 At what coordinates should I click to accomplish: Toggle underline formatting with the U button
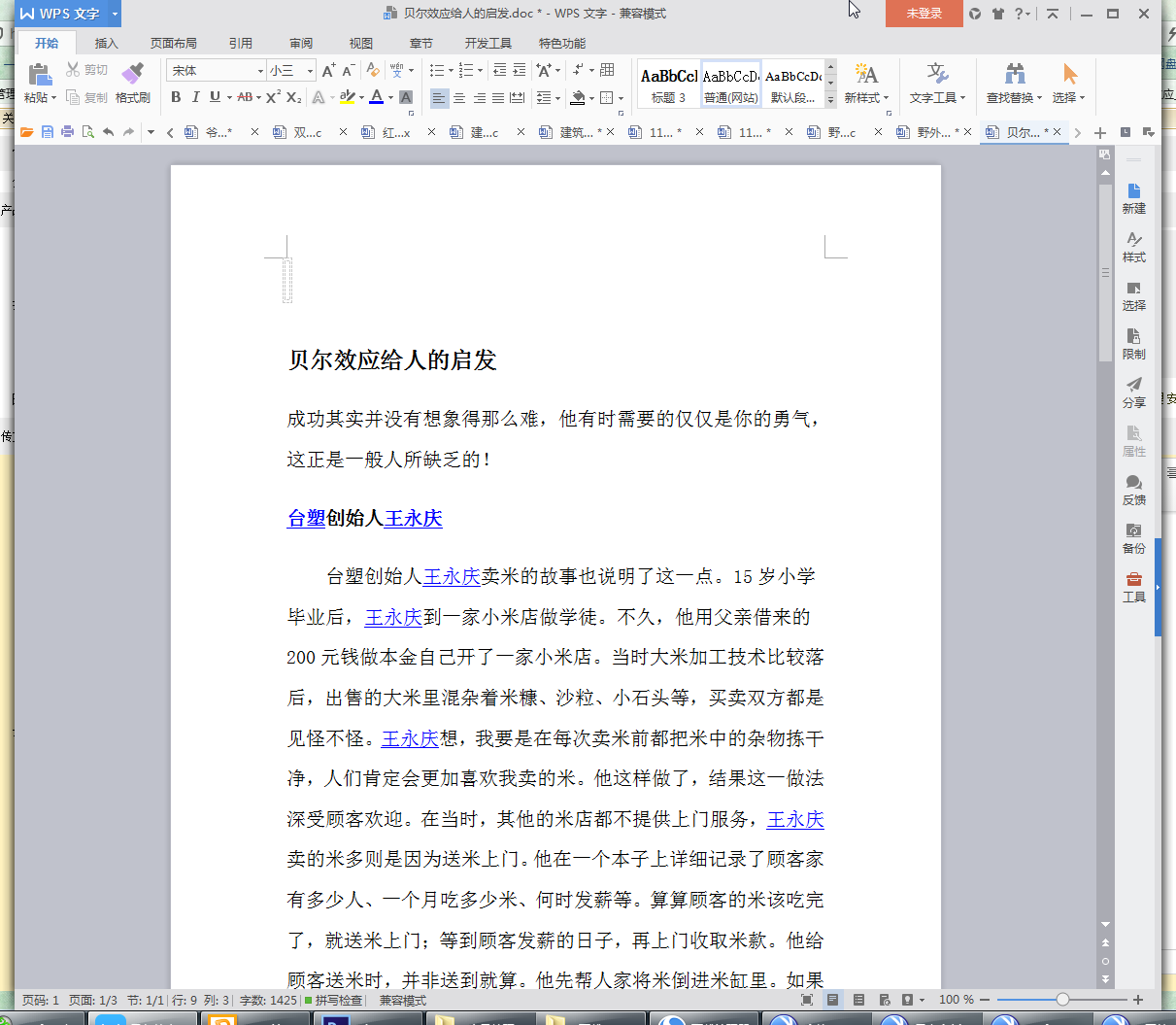(215, 97)
